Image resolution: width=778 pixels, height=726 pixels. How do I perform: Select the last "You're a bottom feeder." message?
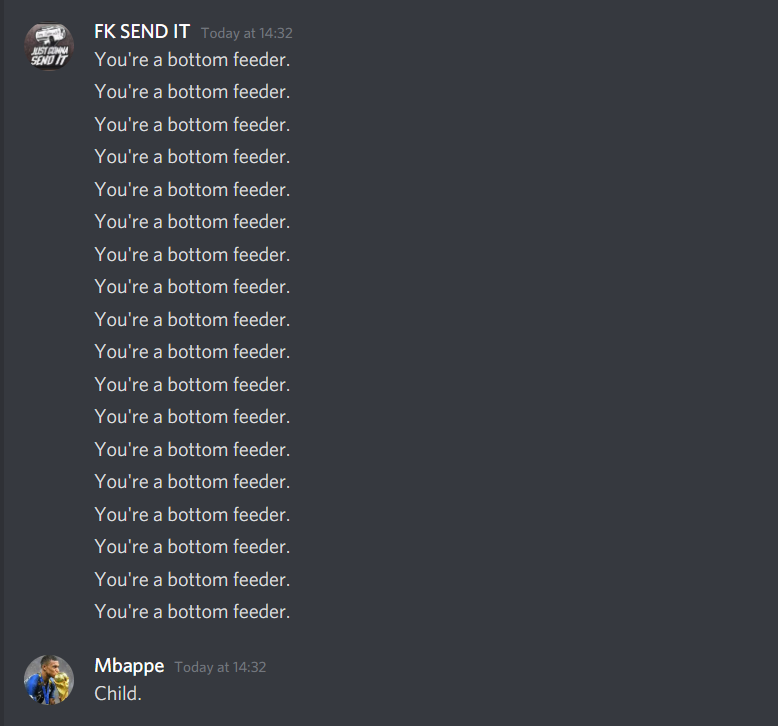coord(193,612)
